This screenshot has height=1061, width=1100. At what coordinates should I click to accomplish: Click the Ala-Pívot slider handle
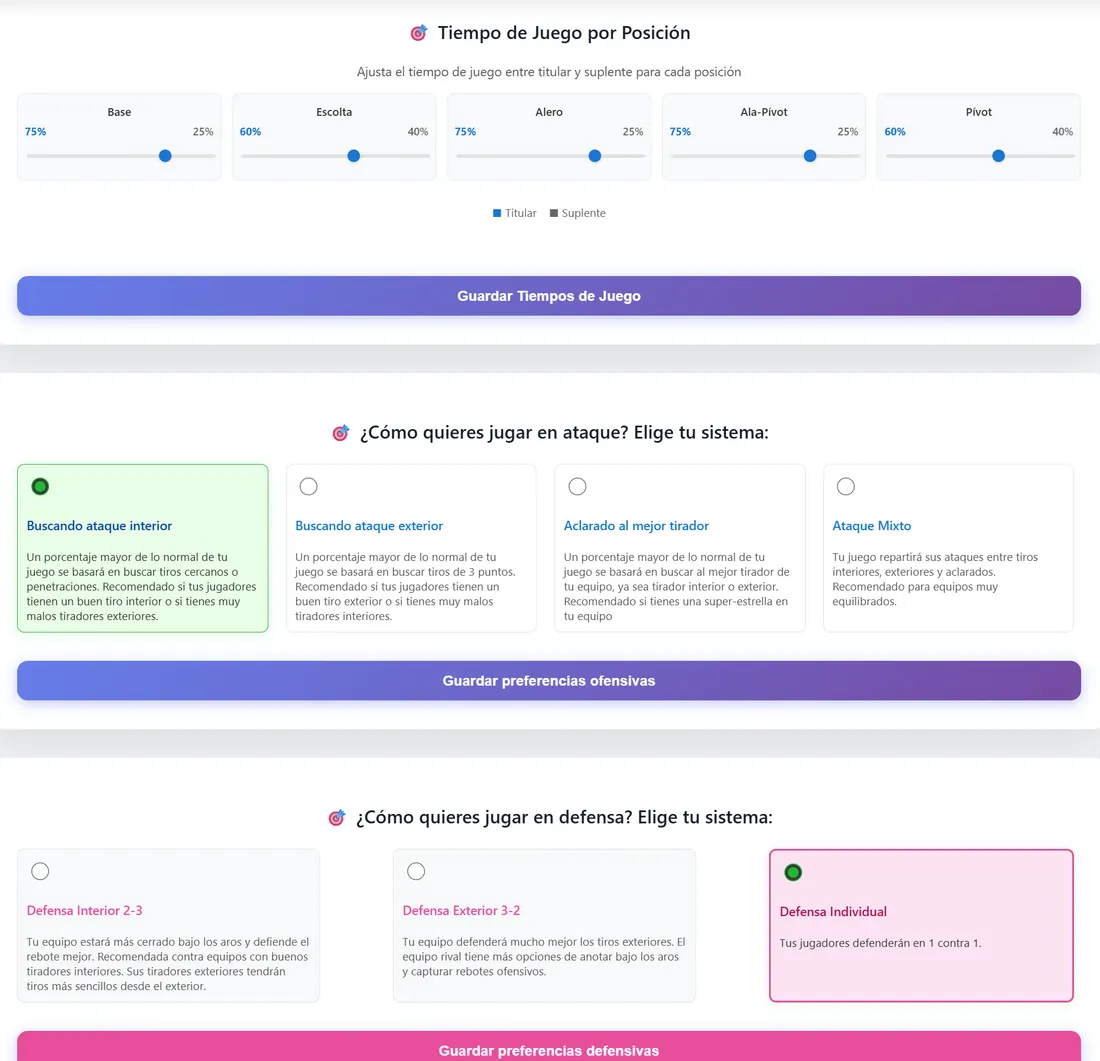tap(810, 156)
